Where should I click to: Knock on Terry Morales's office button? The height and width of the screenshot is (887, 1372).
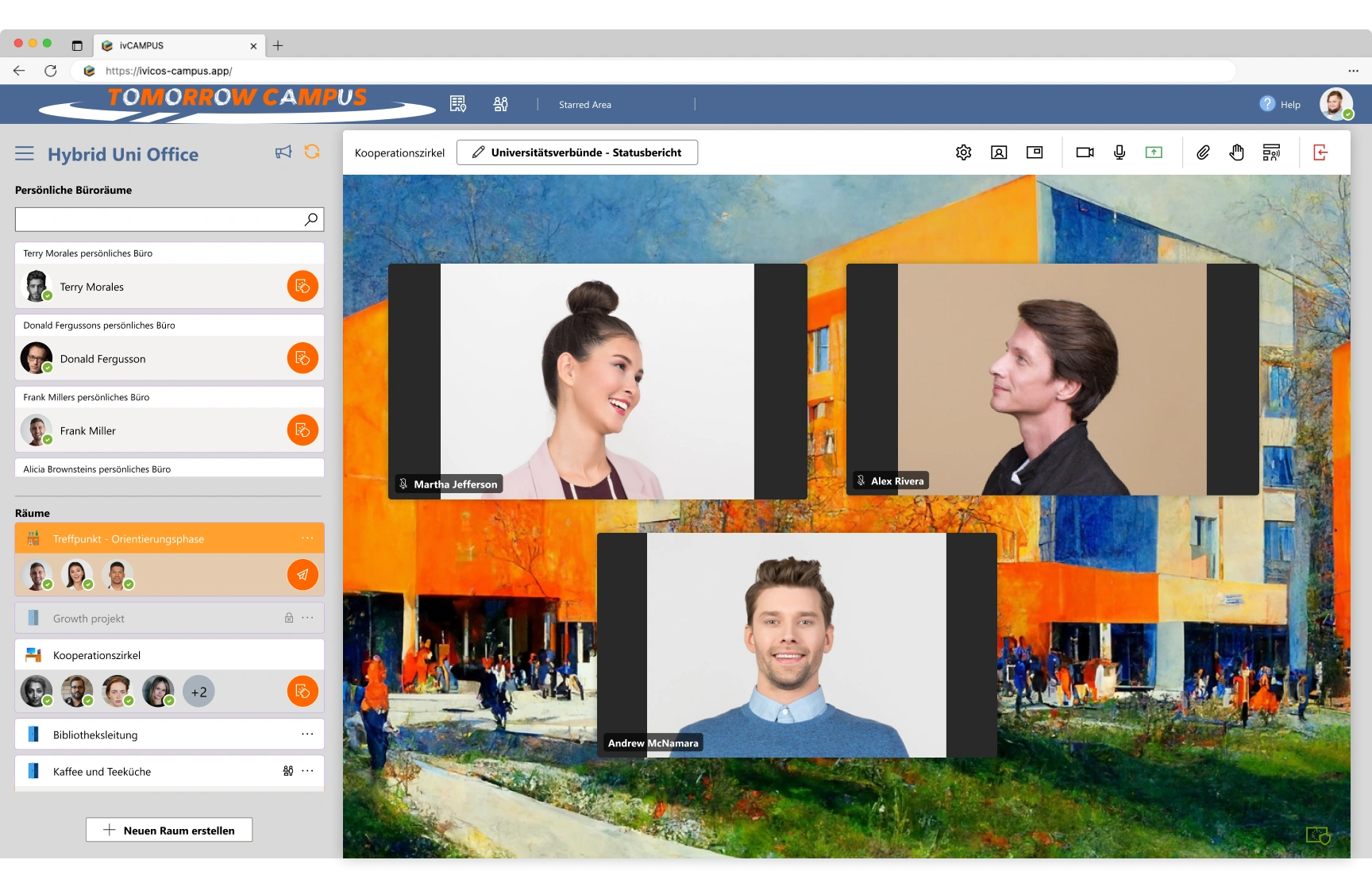tap(303, 287)
